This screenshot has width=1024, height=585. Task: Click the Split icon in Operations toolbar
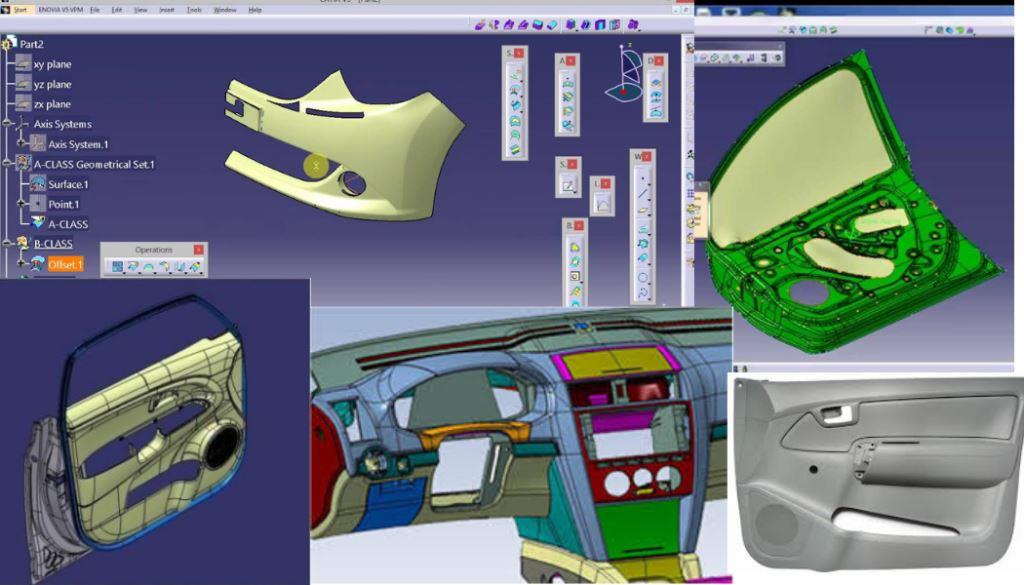tap(133, 266)
